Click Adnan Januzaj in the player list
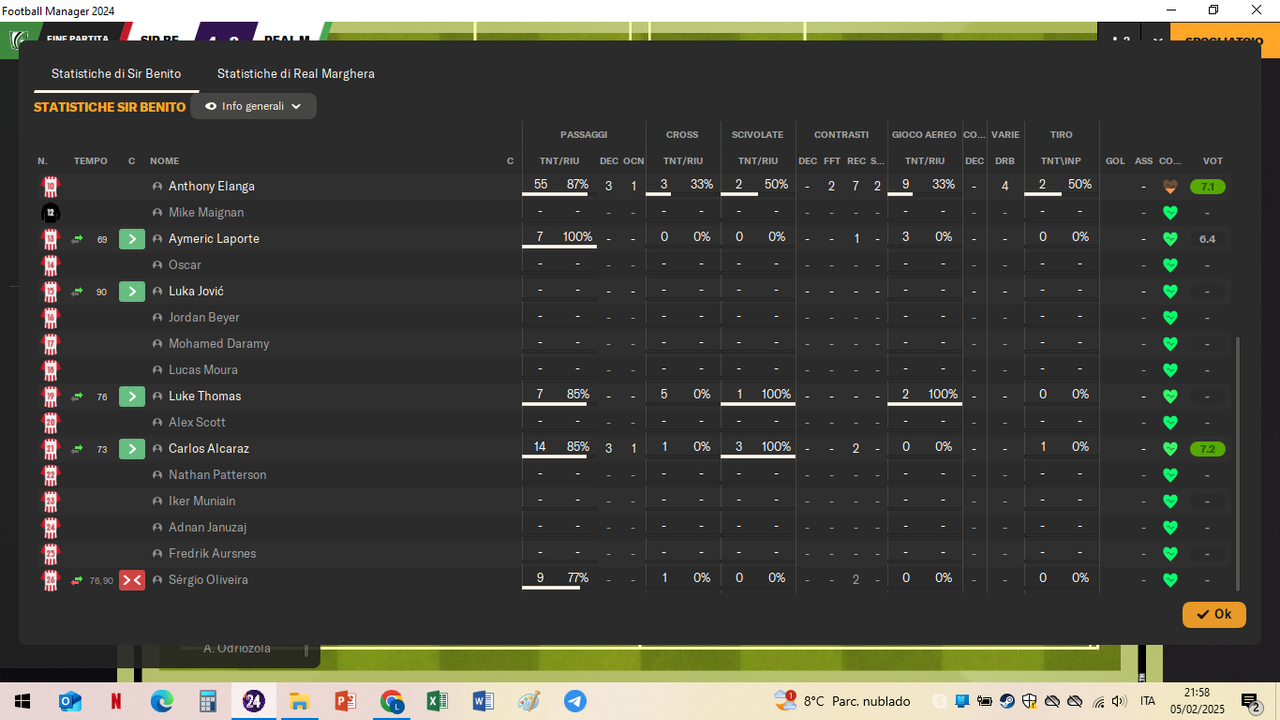The height and width of the screenshot is (720, 1280). click(208, 527)
